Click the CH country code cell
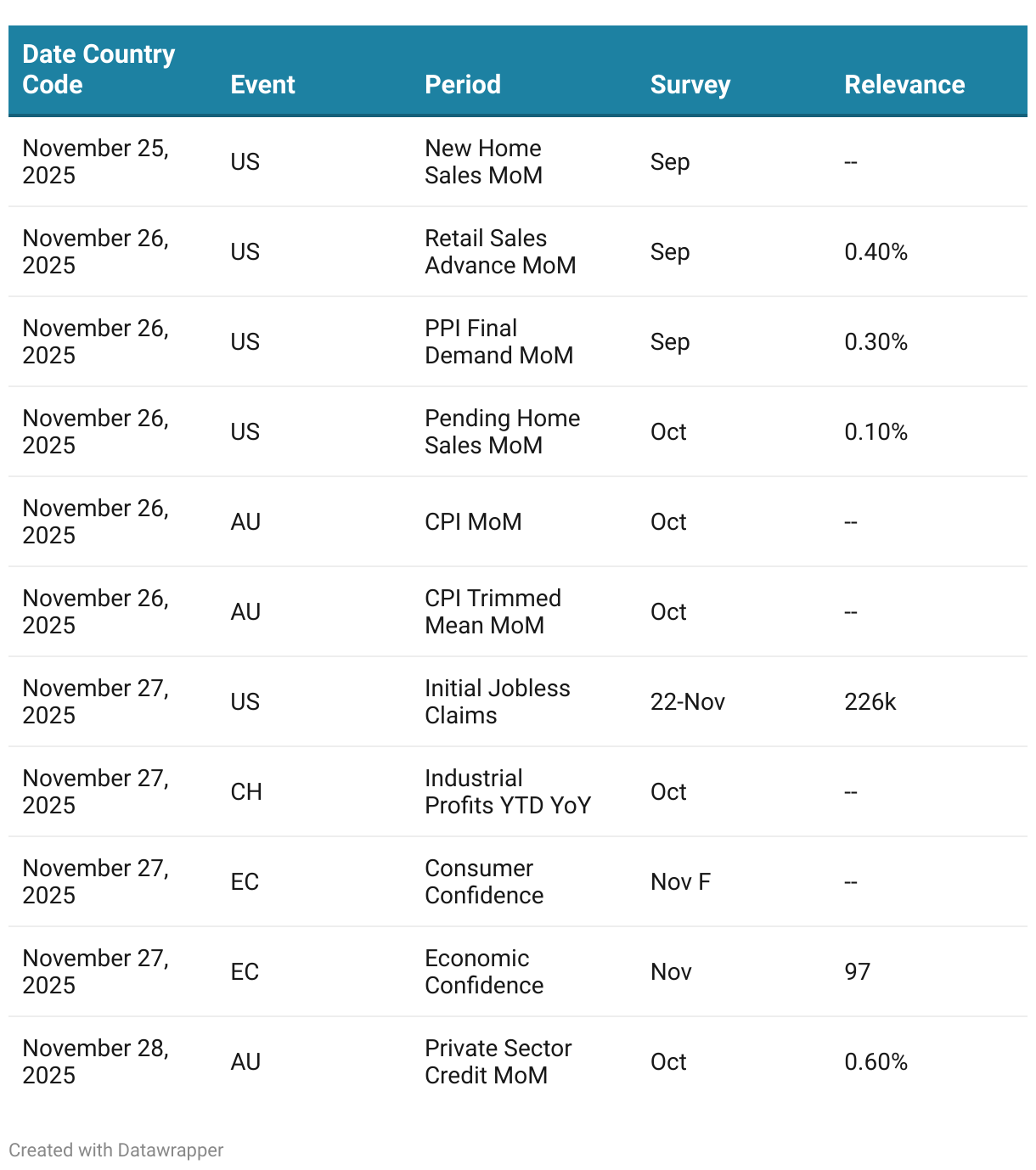Image resolution: width=1036 pixels, height=1170 pixels. 246,791
